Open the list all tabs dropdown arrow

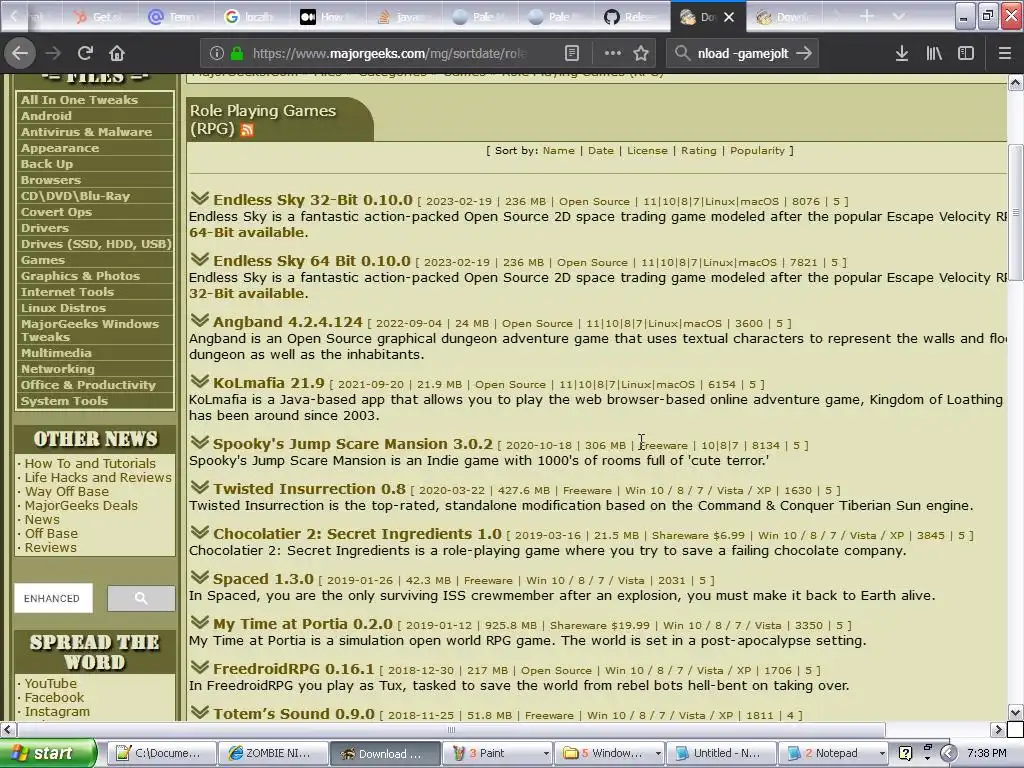[899, 16]
